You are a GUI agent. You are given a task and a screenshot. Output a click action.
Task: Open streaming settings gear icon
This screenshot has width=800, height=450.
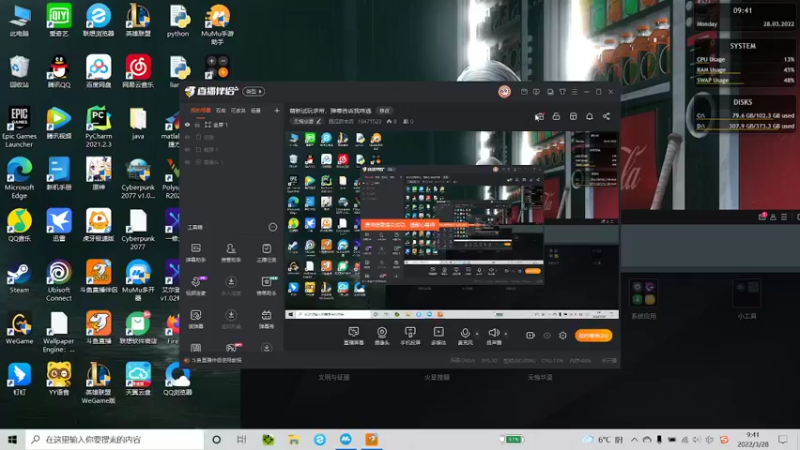(563, 335)
